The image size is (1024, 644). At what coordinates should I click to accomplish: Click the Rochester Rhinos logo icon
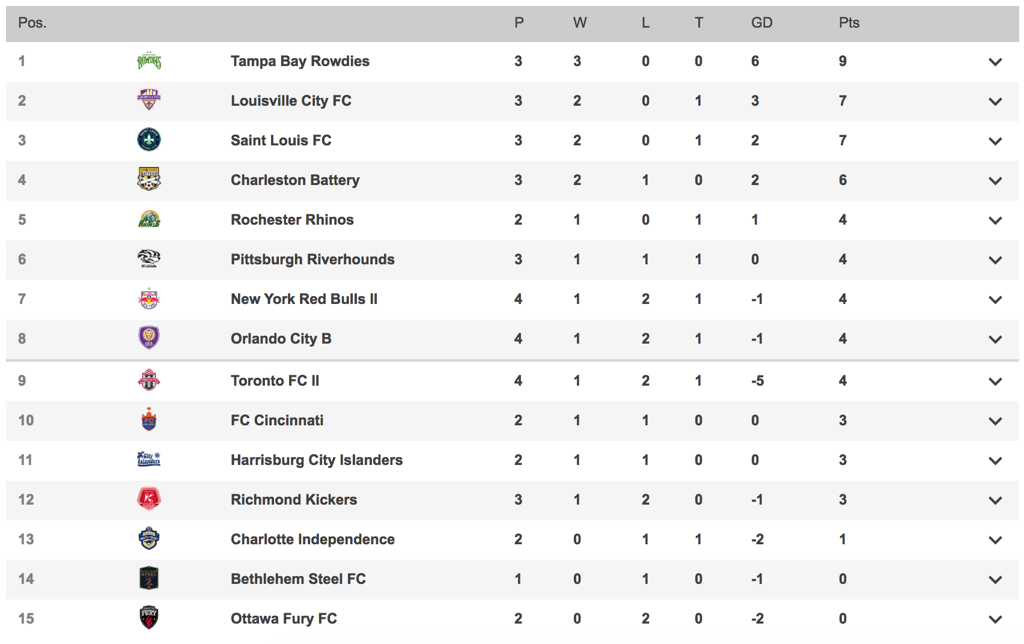149,219
